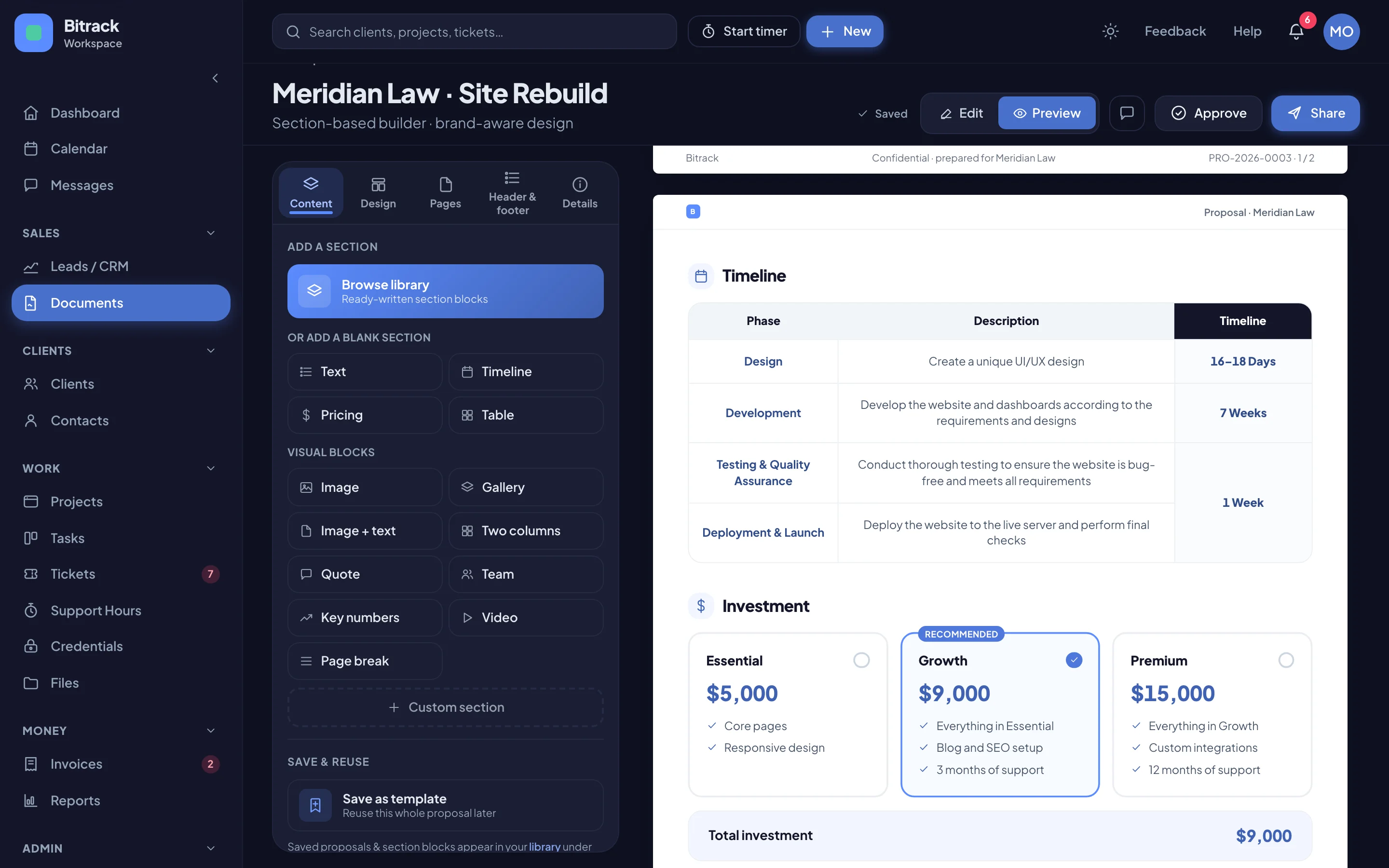Click Feedback link

pyautogui.click(x=1175, y=31)
